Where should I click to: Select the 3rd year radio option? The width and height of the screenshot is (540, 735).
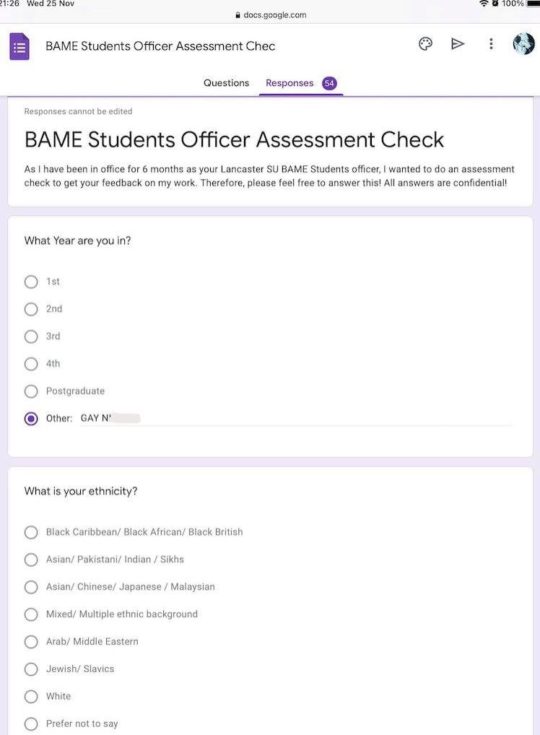tap(31, 337)
